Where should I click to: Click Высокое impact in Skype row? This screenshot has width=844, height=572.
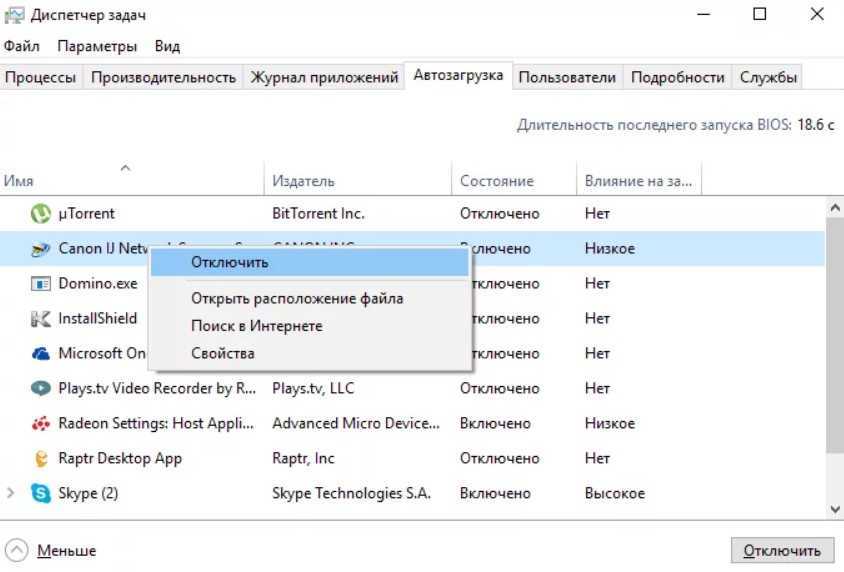tap(615, 493)
